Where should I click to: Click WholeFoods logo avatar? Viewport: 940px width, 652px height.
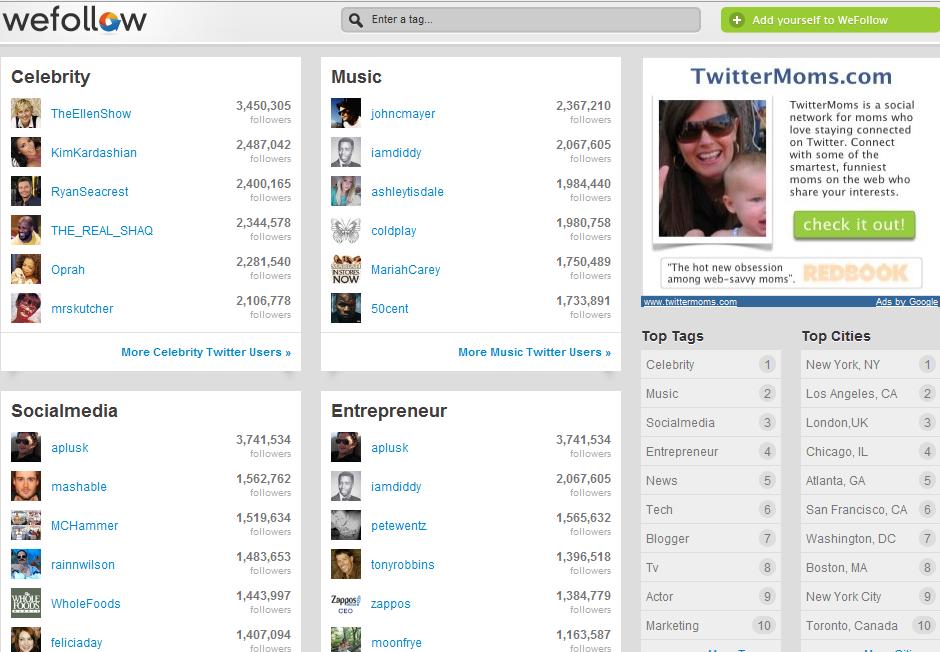tap(26, 603)
